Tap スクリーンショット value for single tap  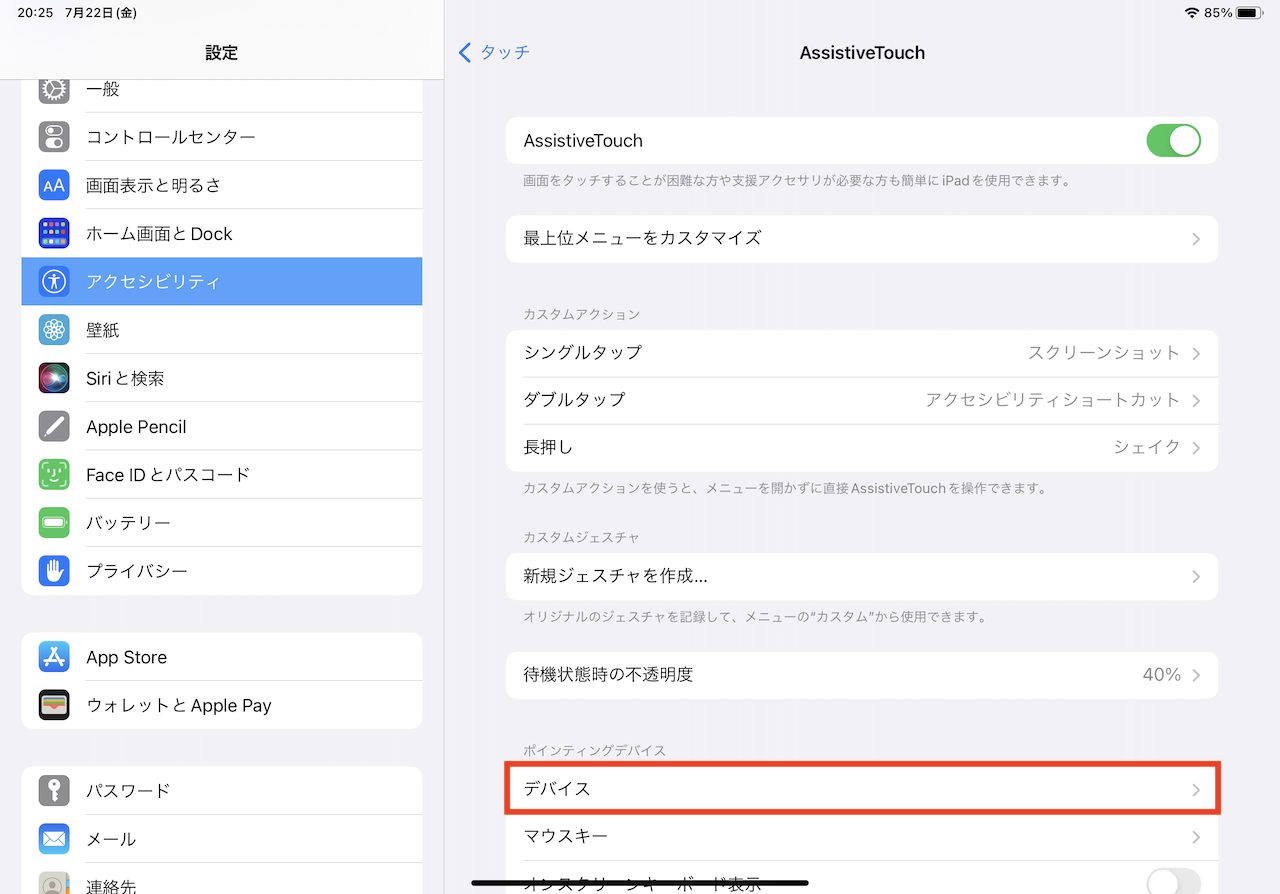click(1104, 353)
